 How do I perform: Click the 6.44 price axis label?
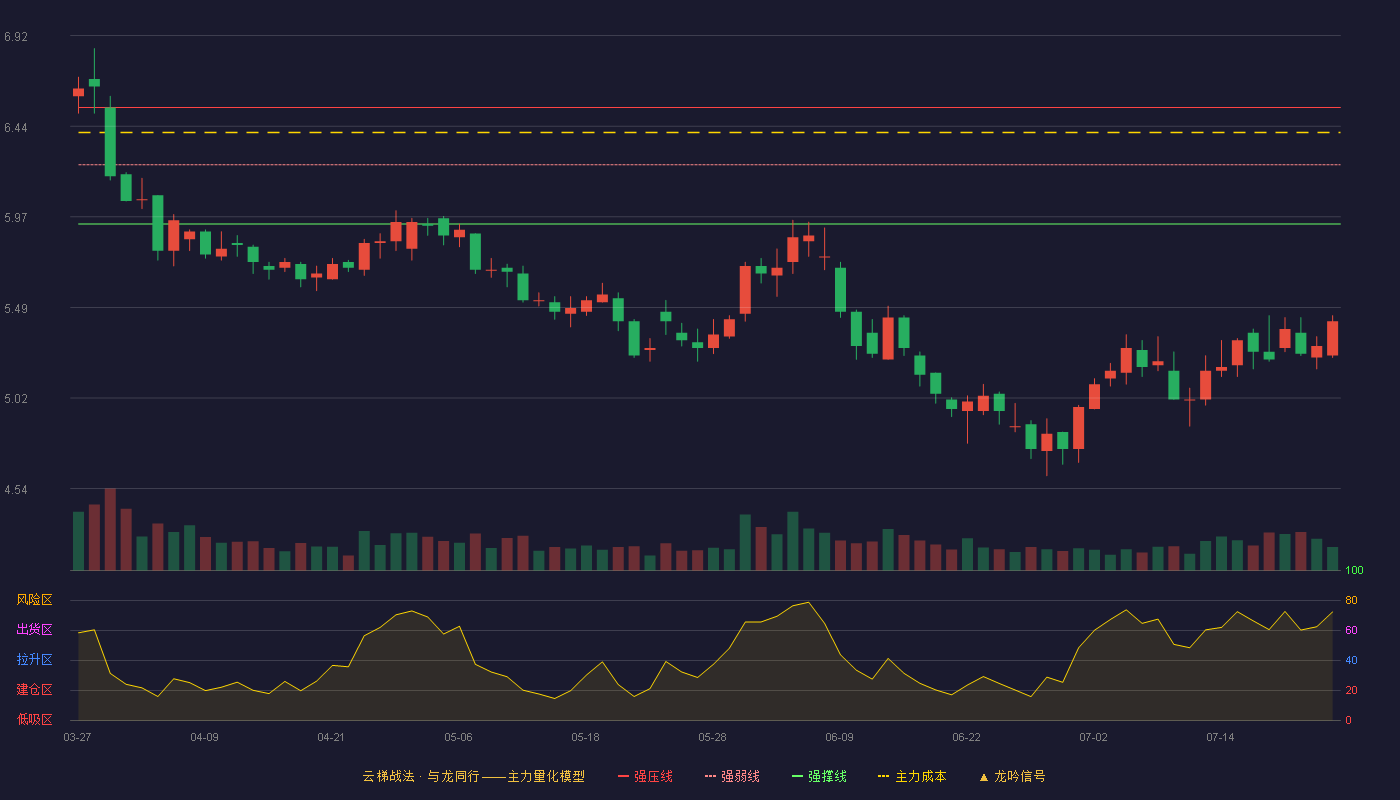pos(16,128)
